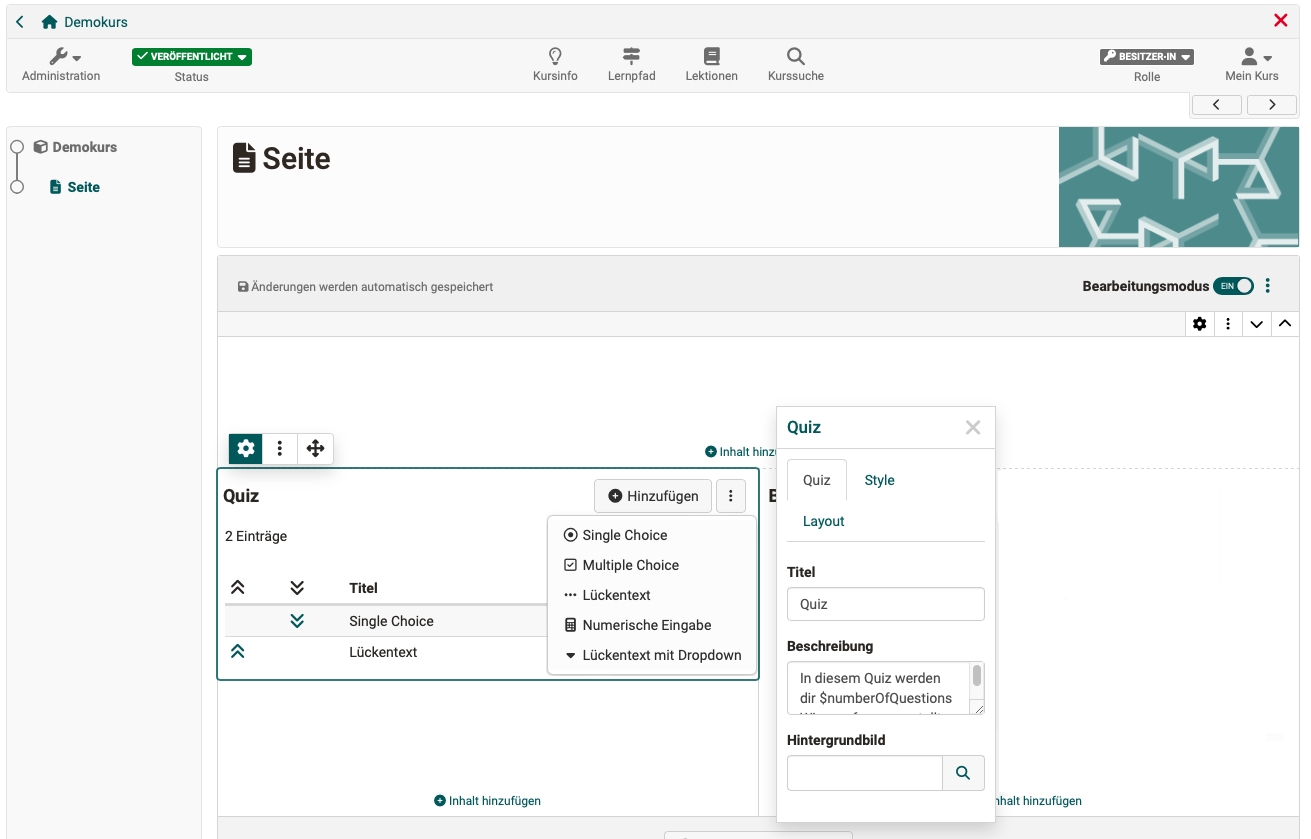Image resolution: width=1311 pixels, height=839 pixels.
Task: Click the Titel column header
Action: pyautogui.click(x=363, y=588)
